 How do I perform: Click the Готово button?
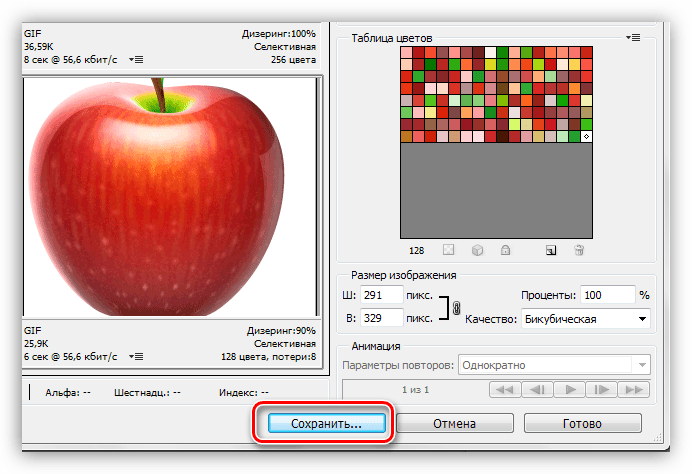583,423
